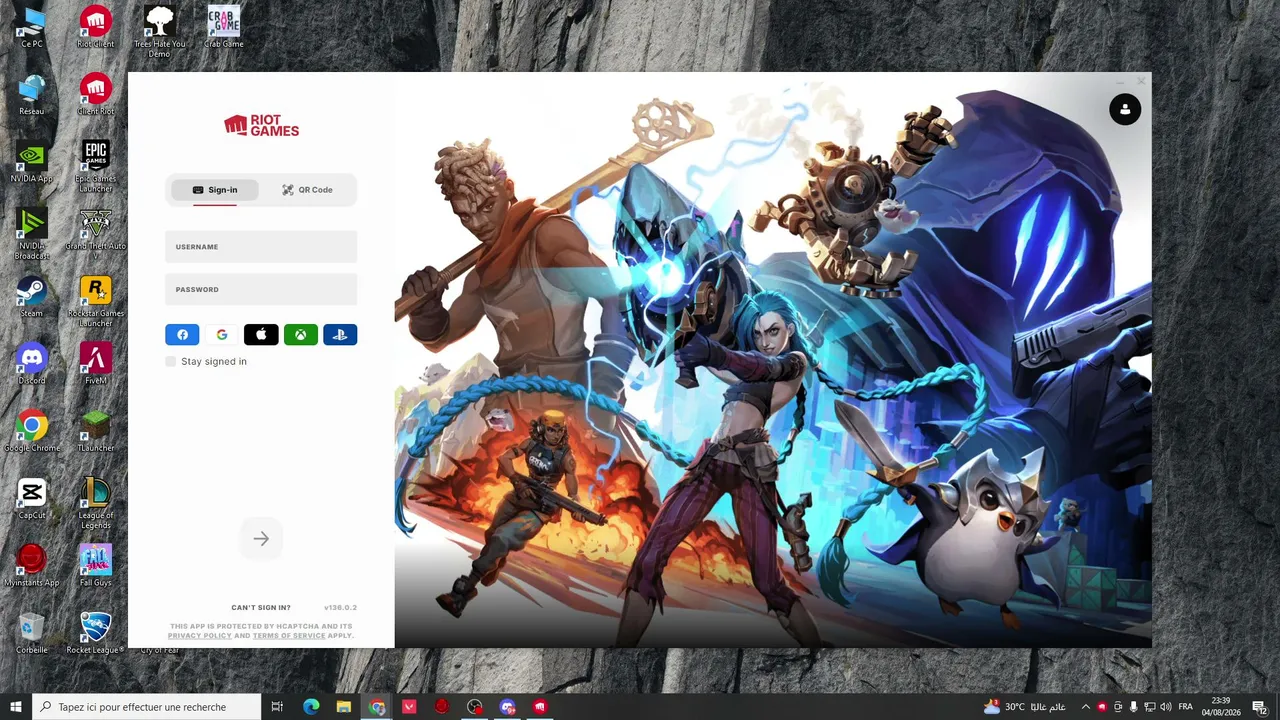The height and width of the screenshot is (720, 1280).
Task: Select the Riot Client desktop shortcut
Action: pyautogui.click(x=96, y=27)
